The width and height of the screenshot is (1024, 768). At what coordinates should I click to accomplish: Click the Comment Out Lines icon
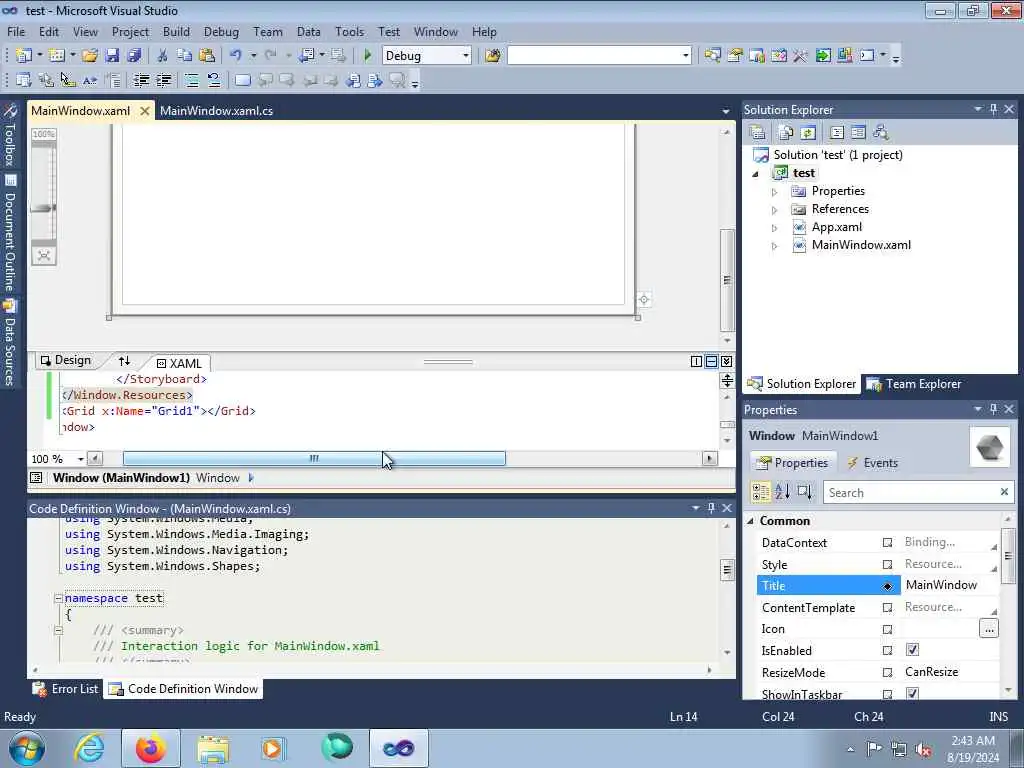(x=191, y=80)
